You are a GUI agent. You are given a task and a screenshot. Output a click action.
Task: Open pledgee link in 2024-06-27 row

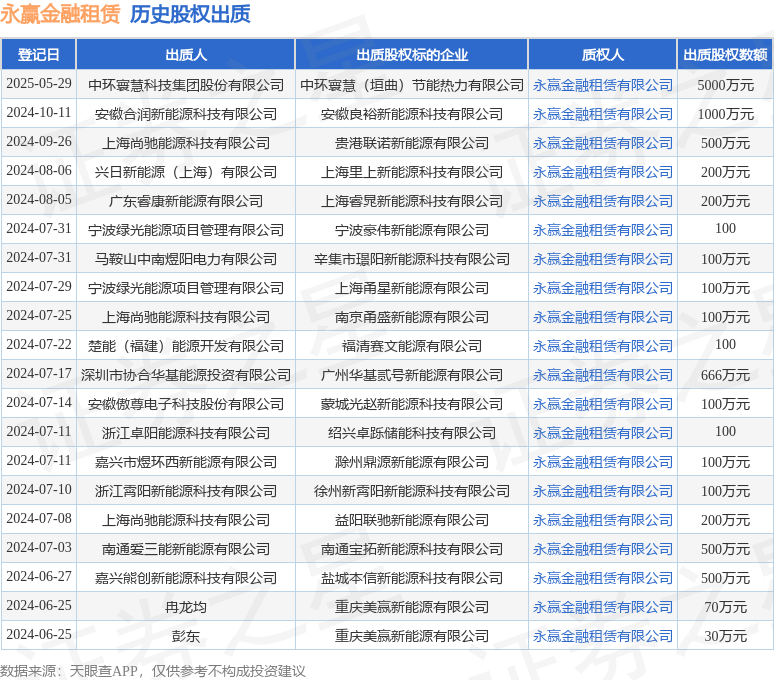pyautogui.click(x=602, y=578)
